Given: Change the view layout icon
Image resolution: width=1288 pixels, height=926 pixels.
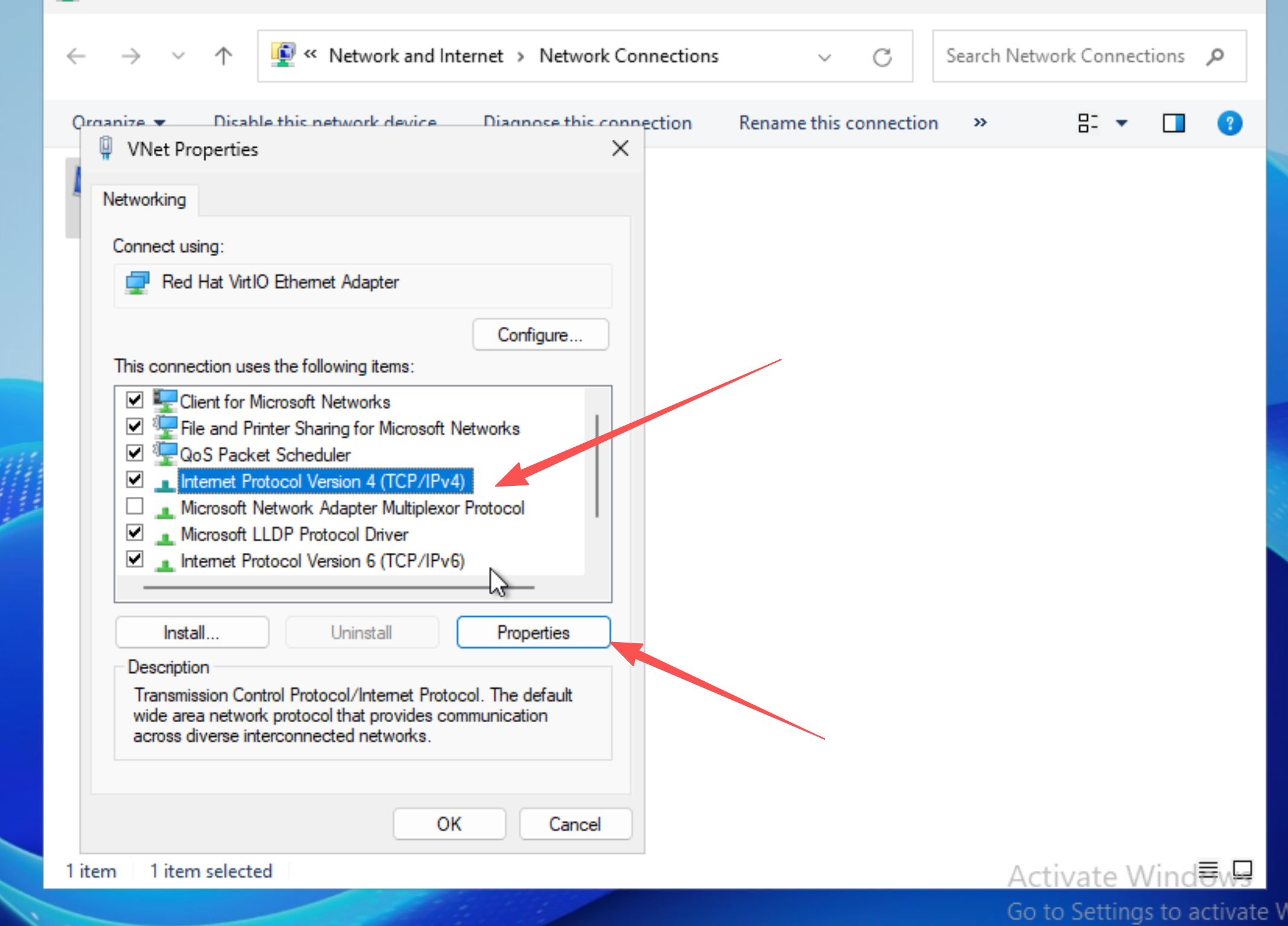Looking at the screenshot, I should (1088, 123).
